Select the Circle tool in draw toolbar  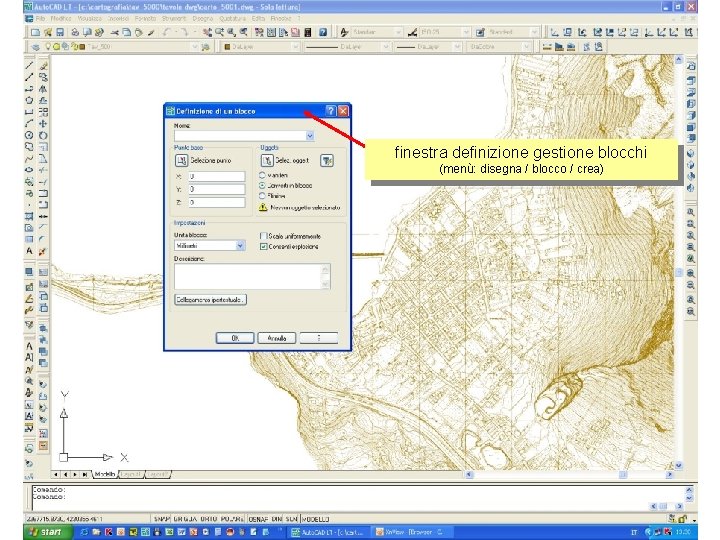point(29,135)
